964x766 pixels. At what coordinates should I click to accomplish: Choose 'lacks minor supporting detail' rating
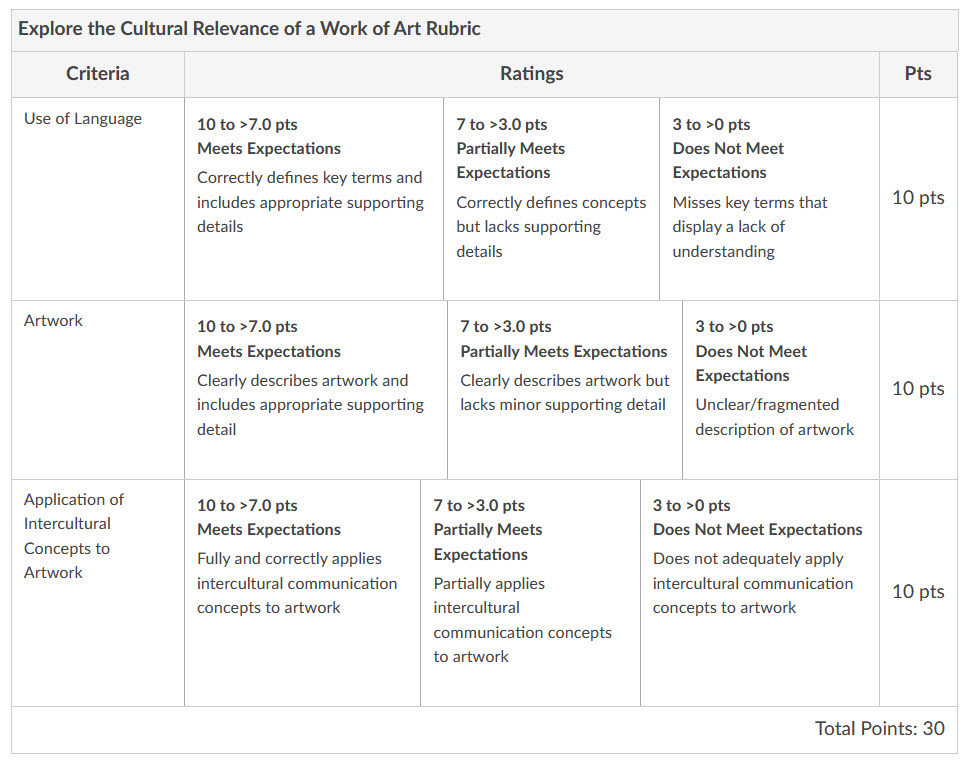pyautogui.click(x=565, y=390)
